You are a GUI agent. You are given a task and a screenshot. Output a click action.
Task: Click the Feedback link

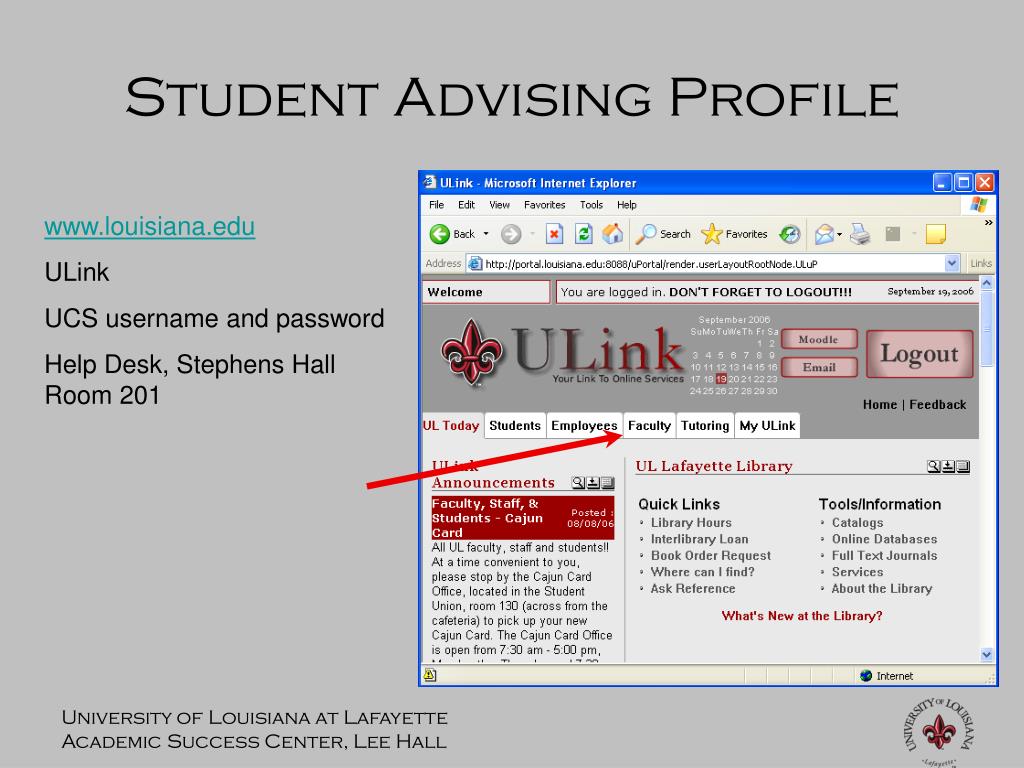click(937, 405)
